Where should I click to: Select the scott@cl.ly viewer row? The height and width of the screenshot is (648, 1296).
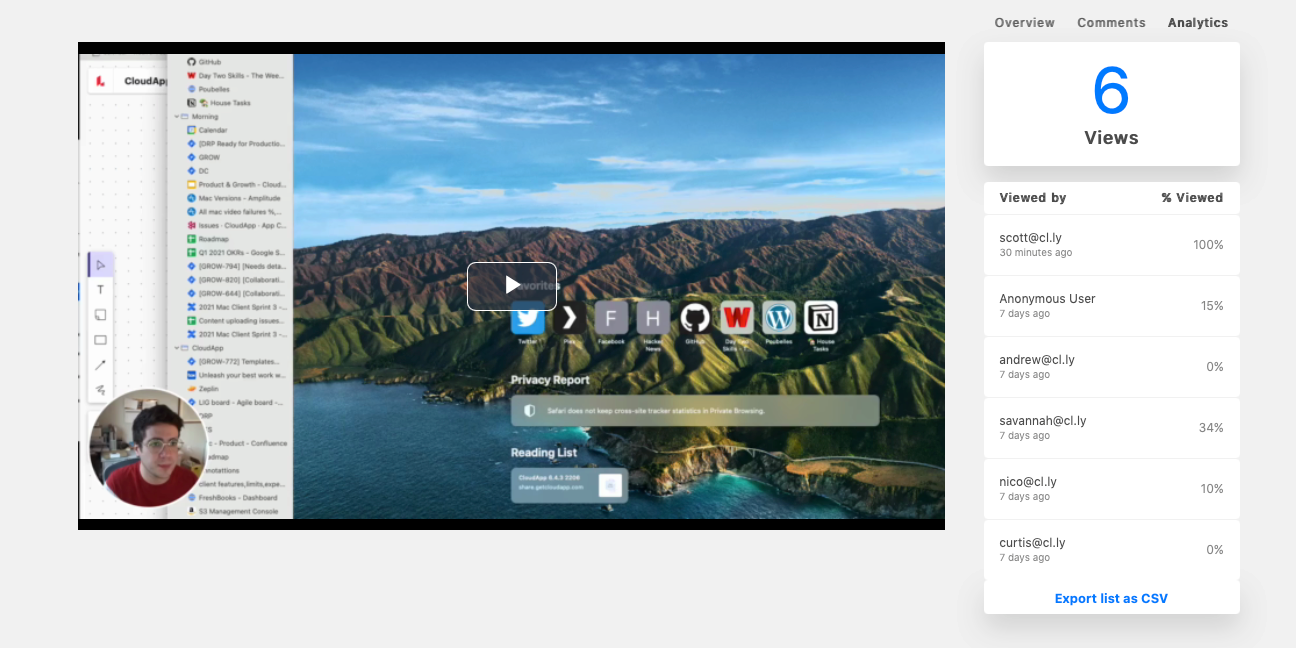(x=1111, y=244)
